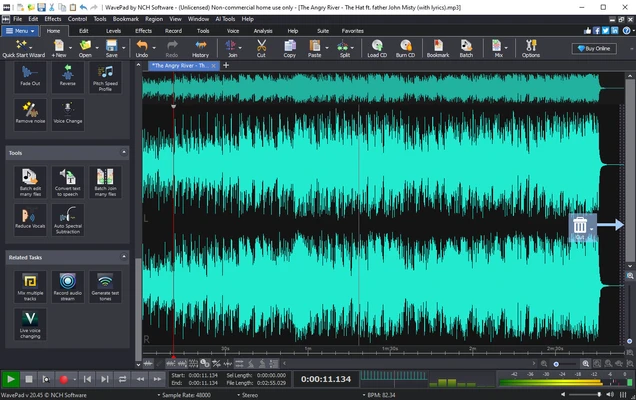Image resolution: width=636 pixels, height=400 pixels.
Task: Click the Buy Online button
Action: click(x=594, y=49)
